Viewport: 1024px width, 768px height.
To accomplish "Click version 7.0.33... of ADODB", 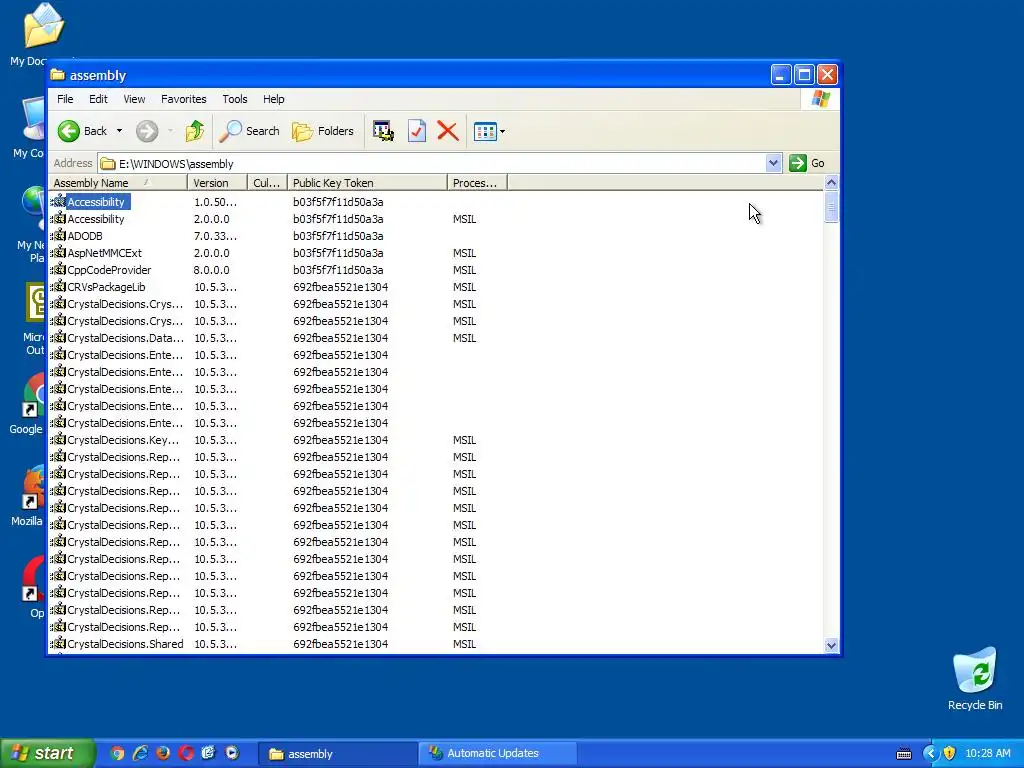I will tap(216, 236).
